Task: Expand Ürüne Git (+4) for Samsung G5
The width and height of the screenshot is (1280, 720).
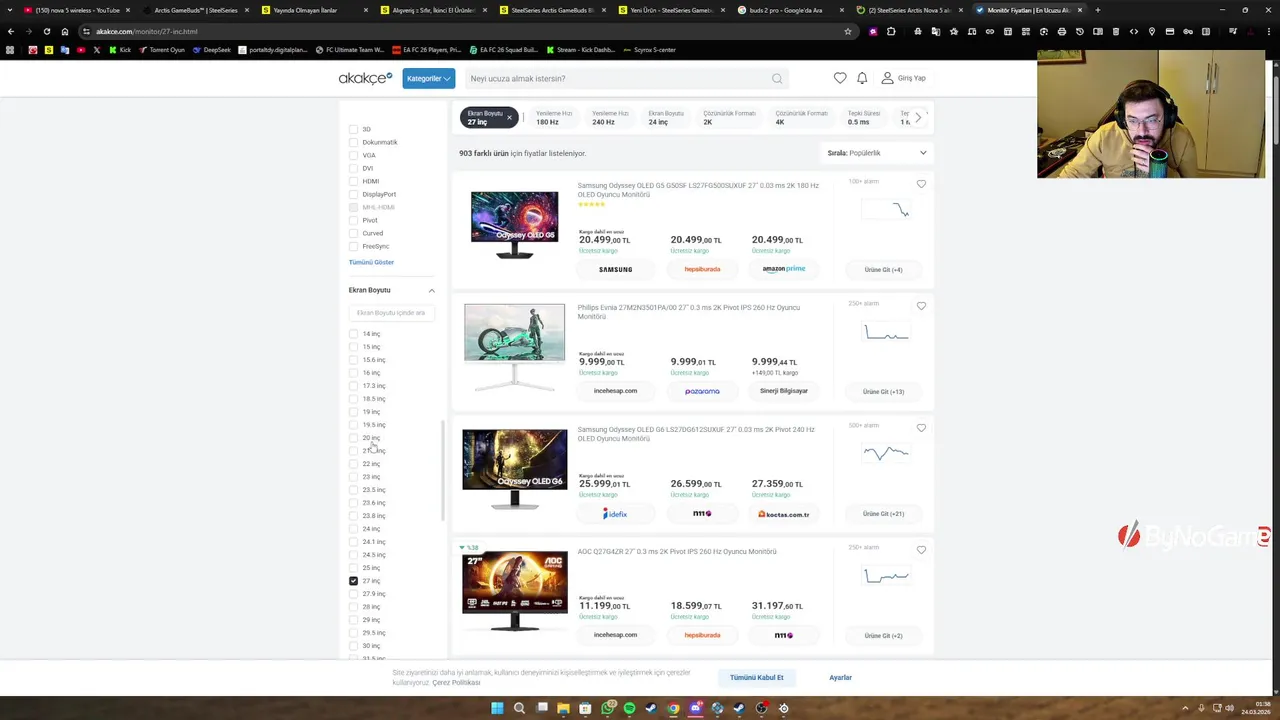Action: (884, 270)
